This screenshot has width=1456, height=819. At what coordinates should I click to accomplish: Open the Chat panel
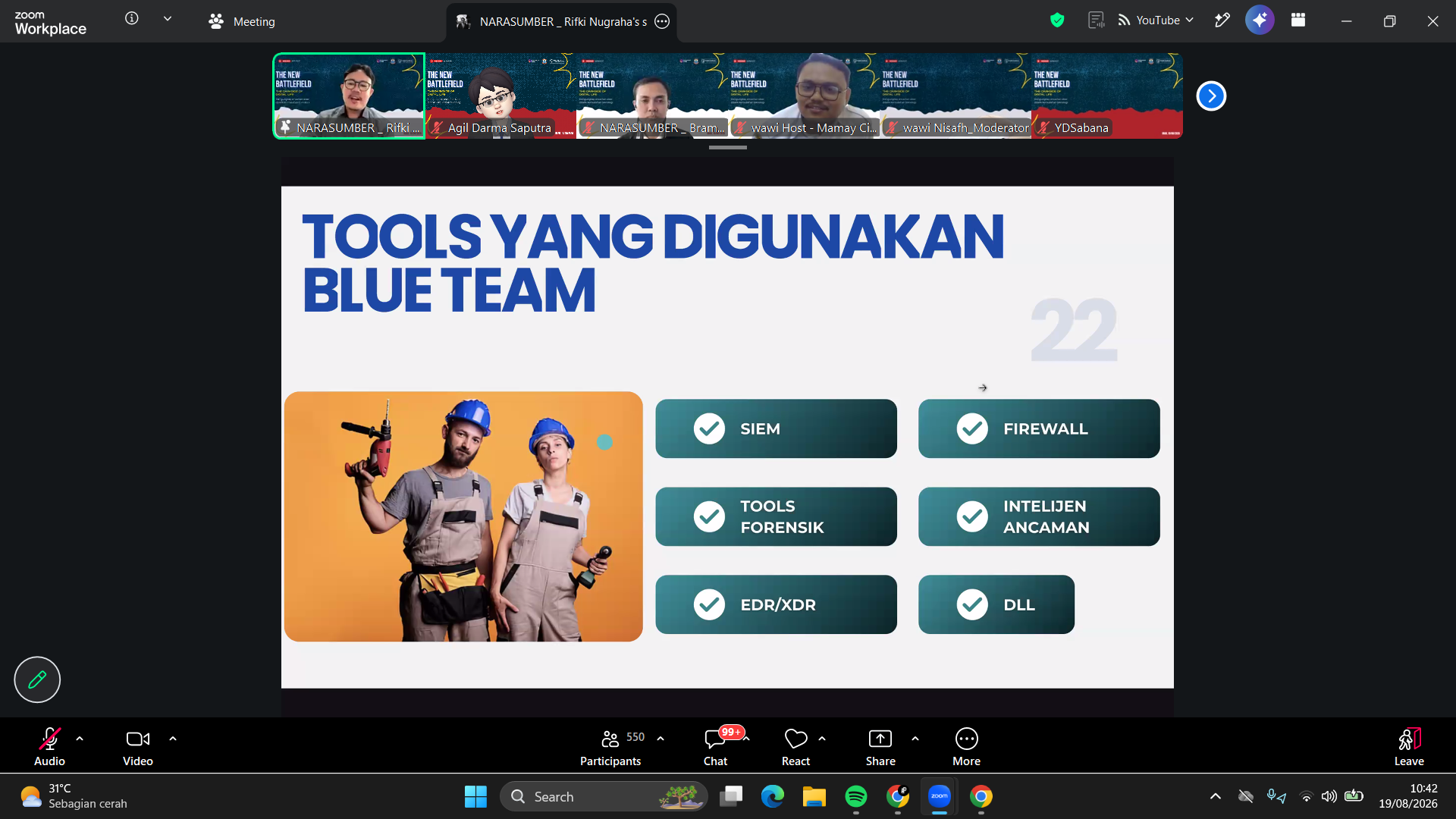click(x=715, y=747)
